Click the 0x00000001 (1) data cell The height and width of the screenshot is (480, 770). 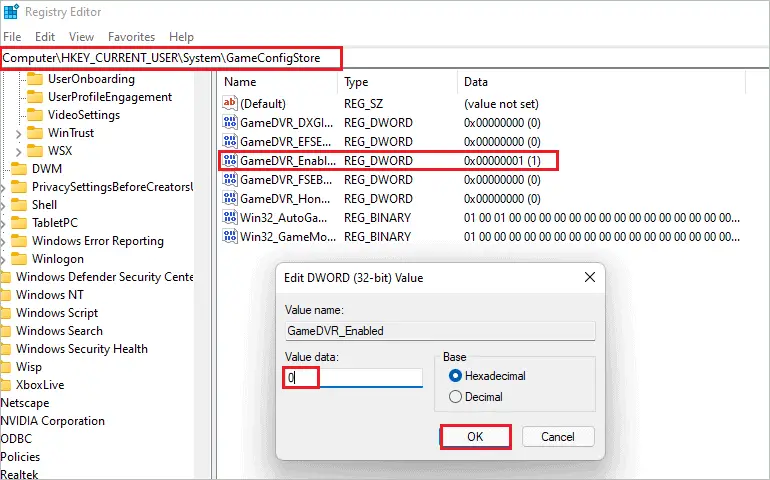(x=502, y=161)
